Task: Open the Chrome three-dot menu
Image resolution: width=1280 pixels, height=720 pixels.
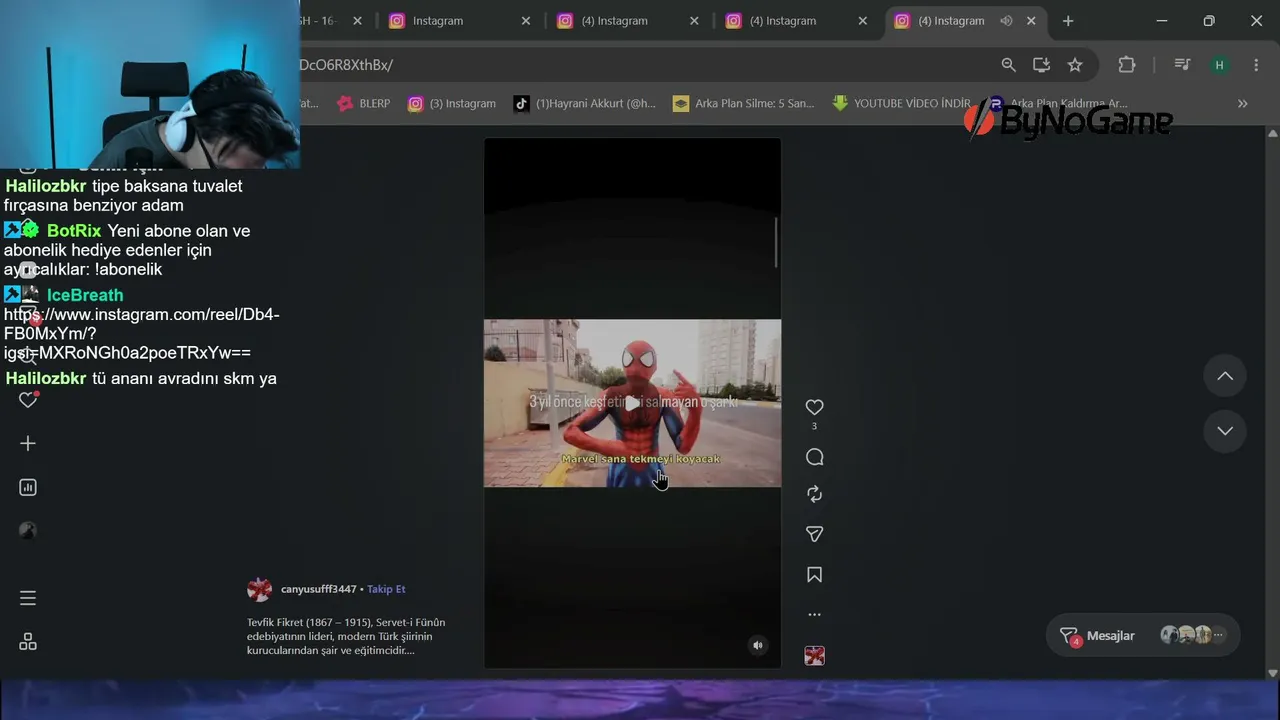Action: point(1256,65)
